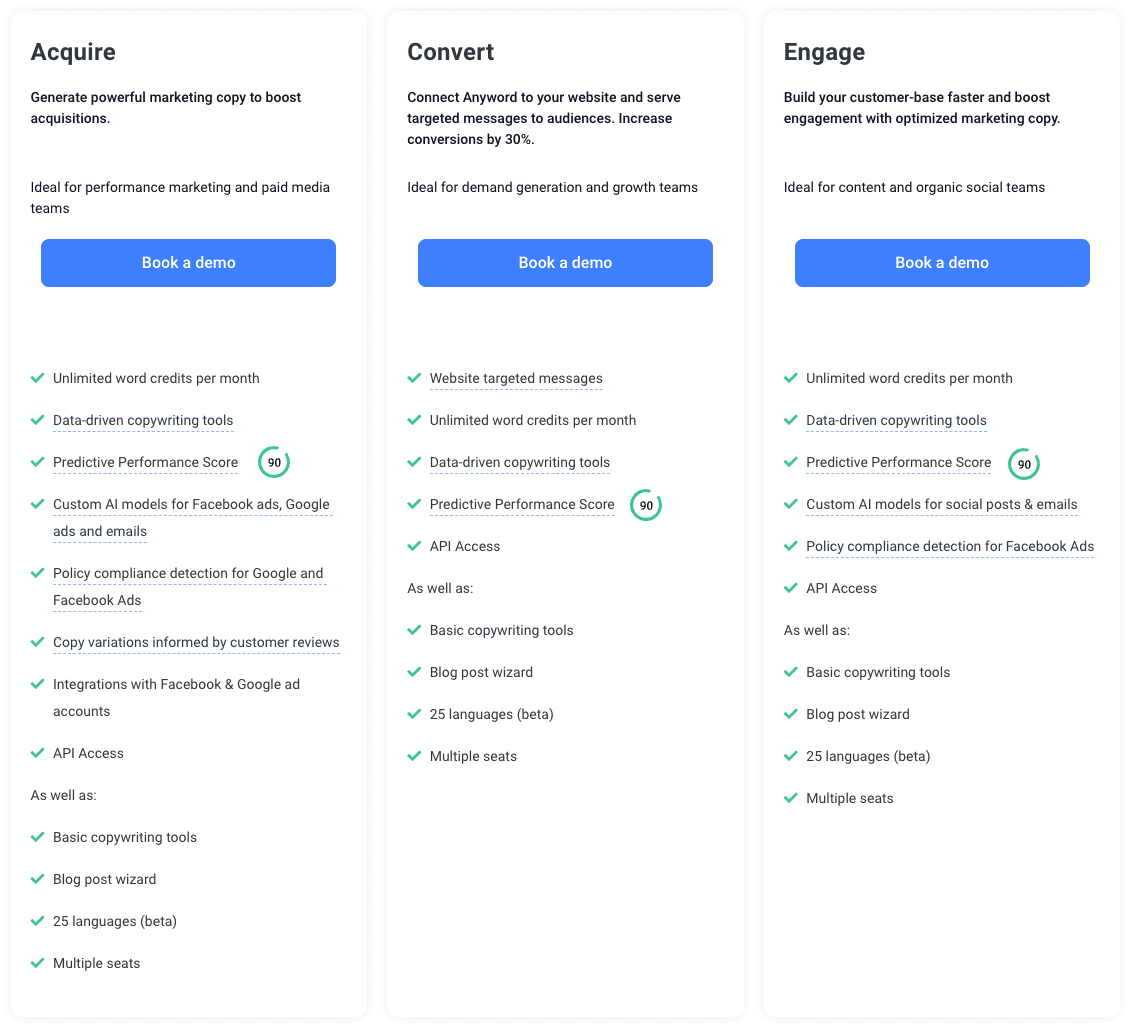Book a demo for the Acquire plan

click(x=188, y=263)
